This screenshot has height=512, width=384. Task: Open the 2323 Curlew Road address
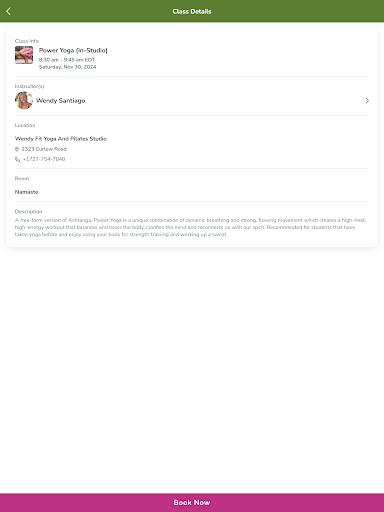tap(44, 149)
